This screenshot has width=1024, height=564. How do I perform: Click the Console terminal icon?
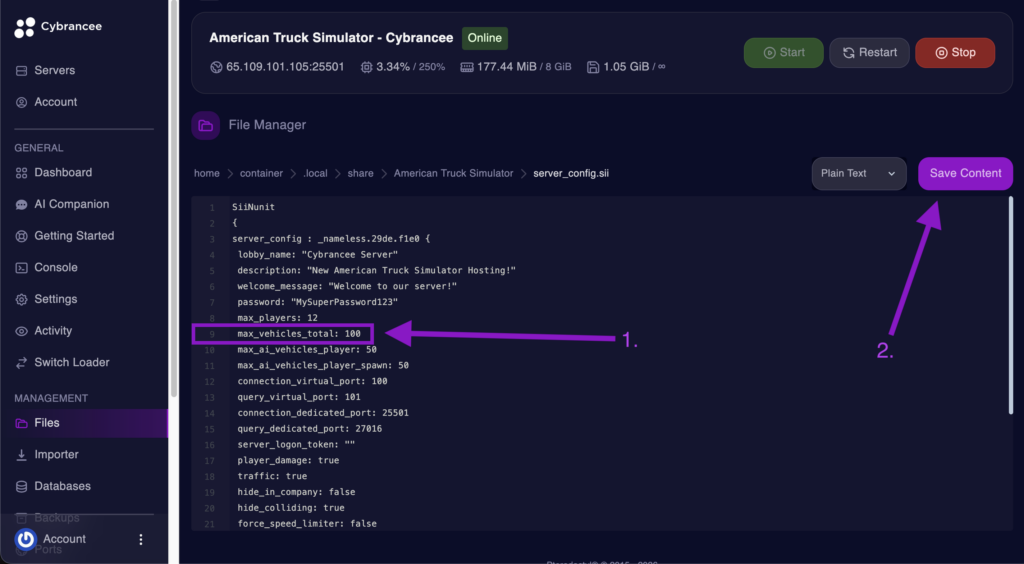click(22, 268)
